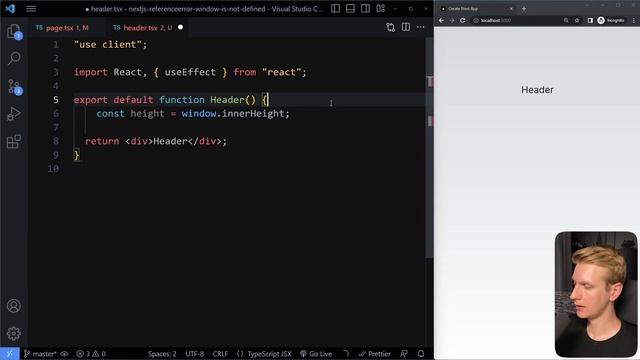Close the Create Next App browser tab
The width and height of the screenshot is (640, 360).
click(511, 9)
